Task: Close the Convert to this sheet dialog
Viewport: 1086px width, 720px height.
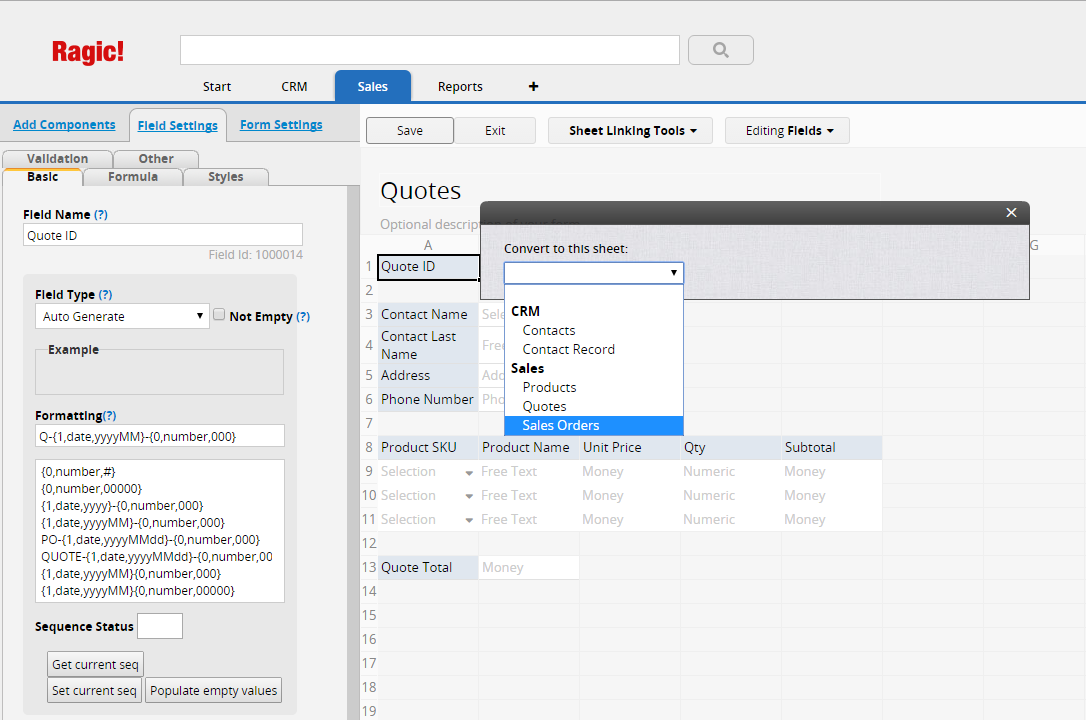Action: click(x=1011, y=213)
